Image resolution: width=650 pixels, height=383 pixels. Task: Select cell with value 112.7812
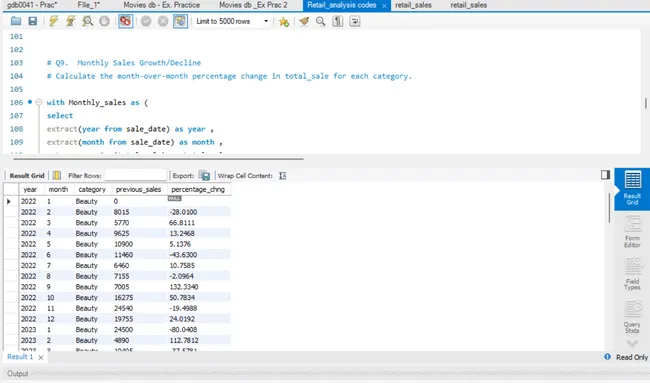pos(199,340)
